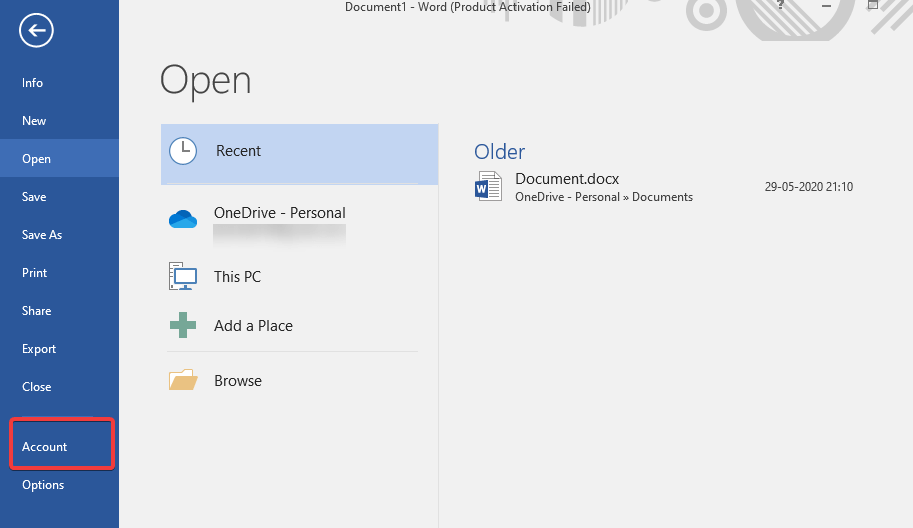Image resolution: width=913 pixels, height=528 pixels.
Task: Click the Recent clock icon
Action: (183, 151)
